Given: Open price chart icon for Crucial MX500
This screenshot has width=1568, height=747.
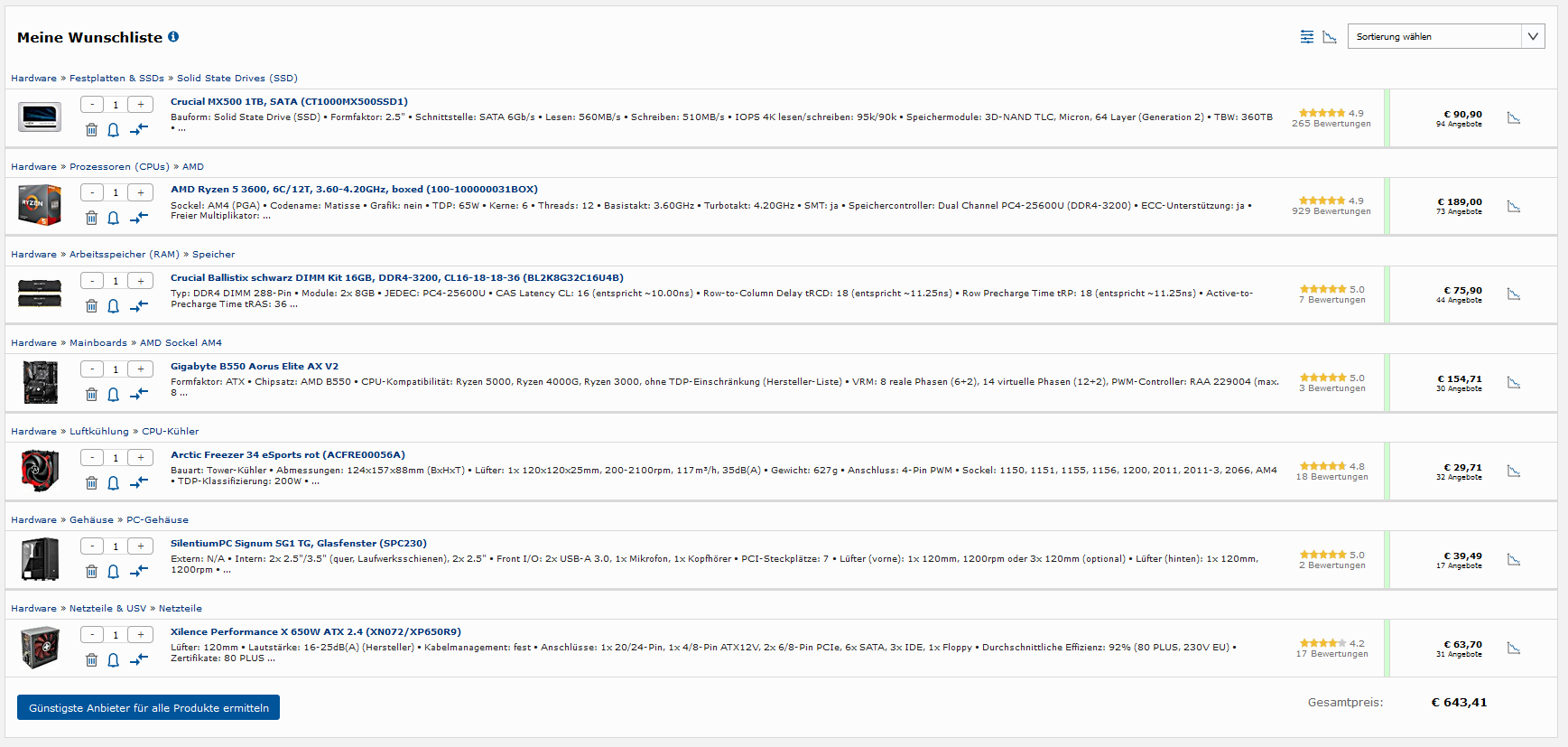Looking at the screenshot, I should pyautogui.click(x=1514, y=118).
